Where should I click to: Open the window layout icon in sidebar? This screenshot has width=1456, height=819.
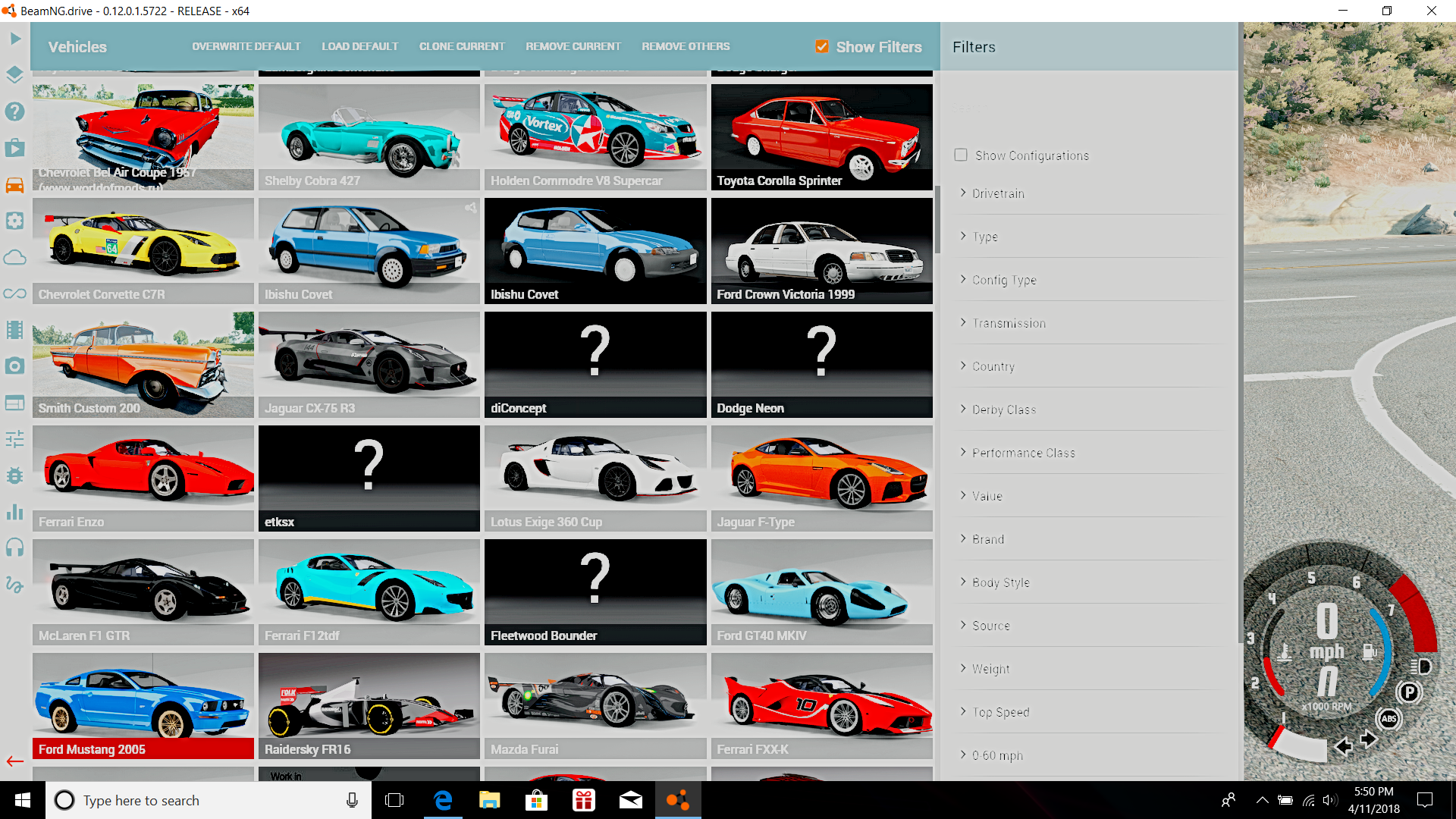pyautogui.click(x=15, y=403)
